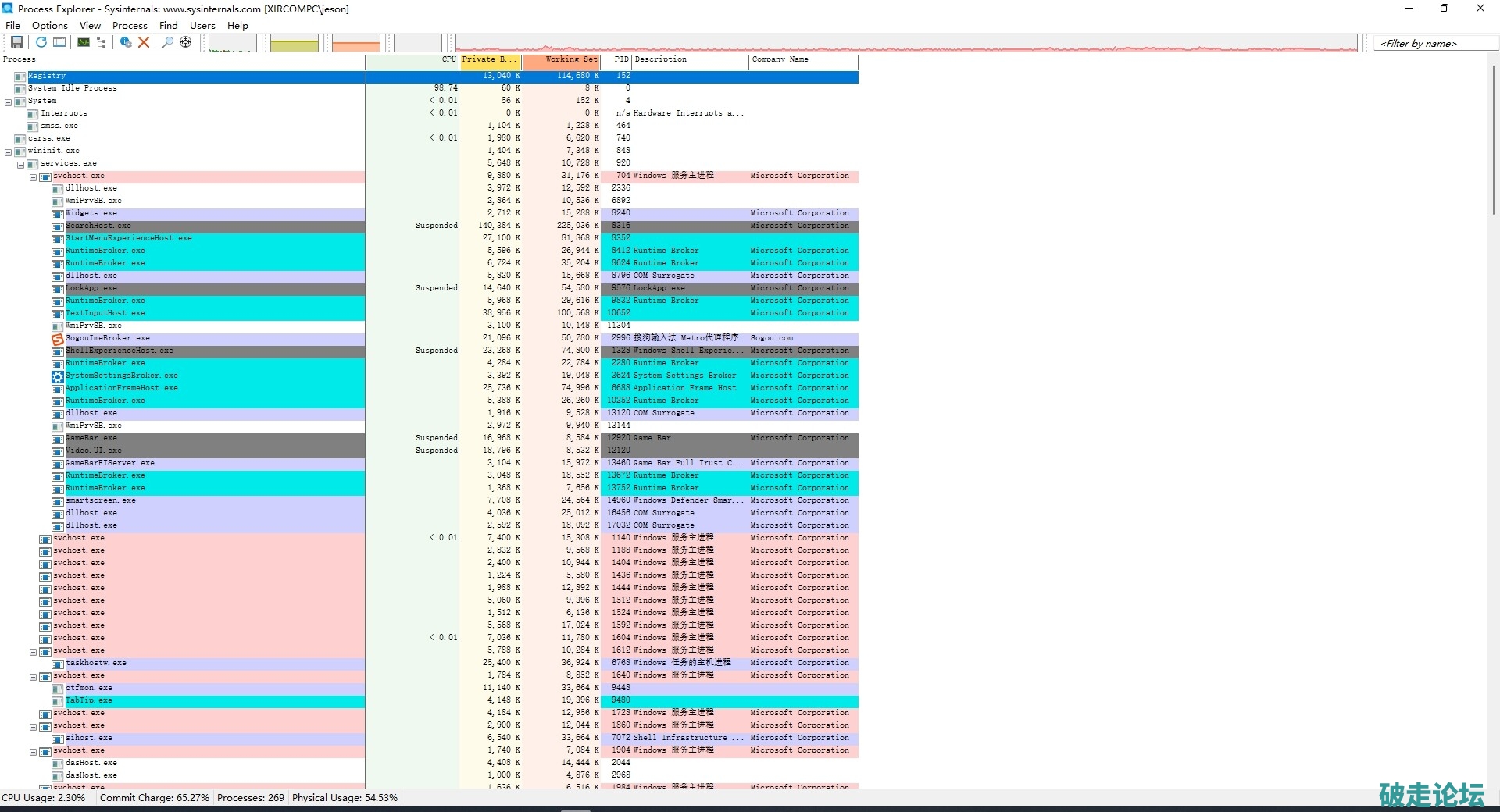
Task: Collapse the wininit.exe tree node
Action: pos(9,151)
